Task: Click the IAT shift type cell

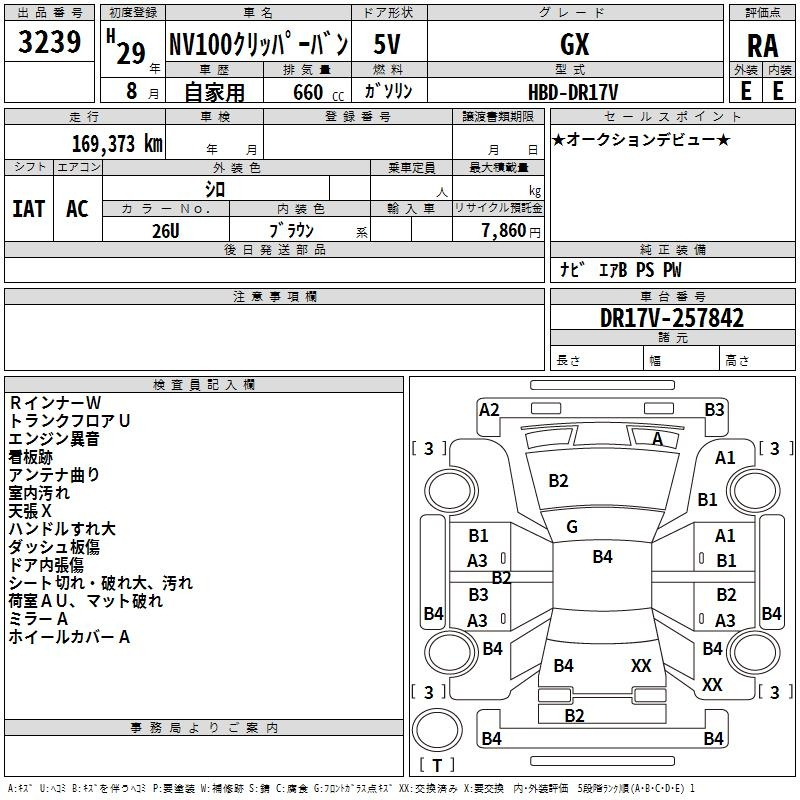Action: (28, 208)
